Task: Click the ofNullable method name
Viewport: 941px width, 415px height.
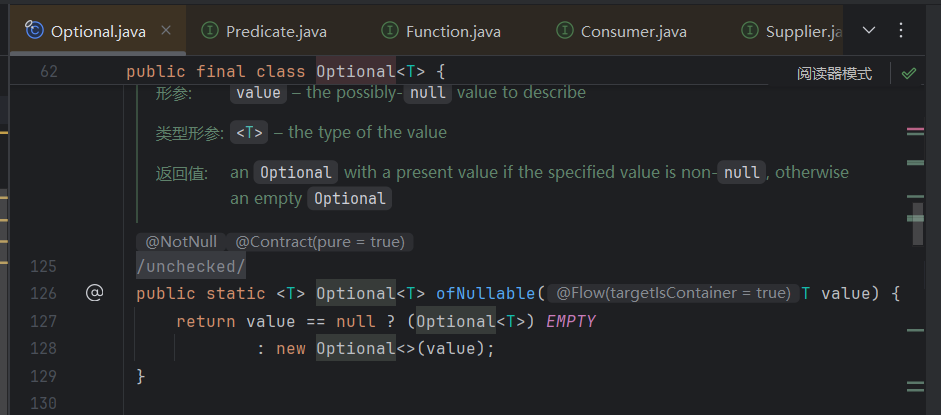Action: pos(485,293)
